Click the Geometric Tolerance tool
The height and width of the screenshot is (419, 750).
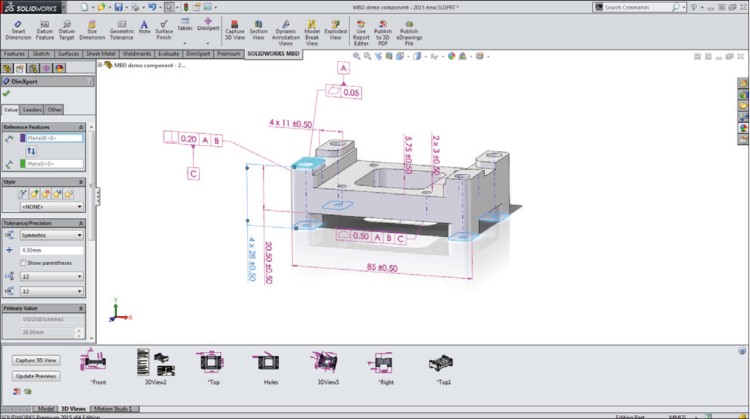tap(121, 28)
